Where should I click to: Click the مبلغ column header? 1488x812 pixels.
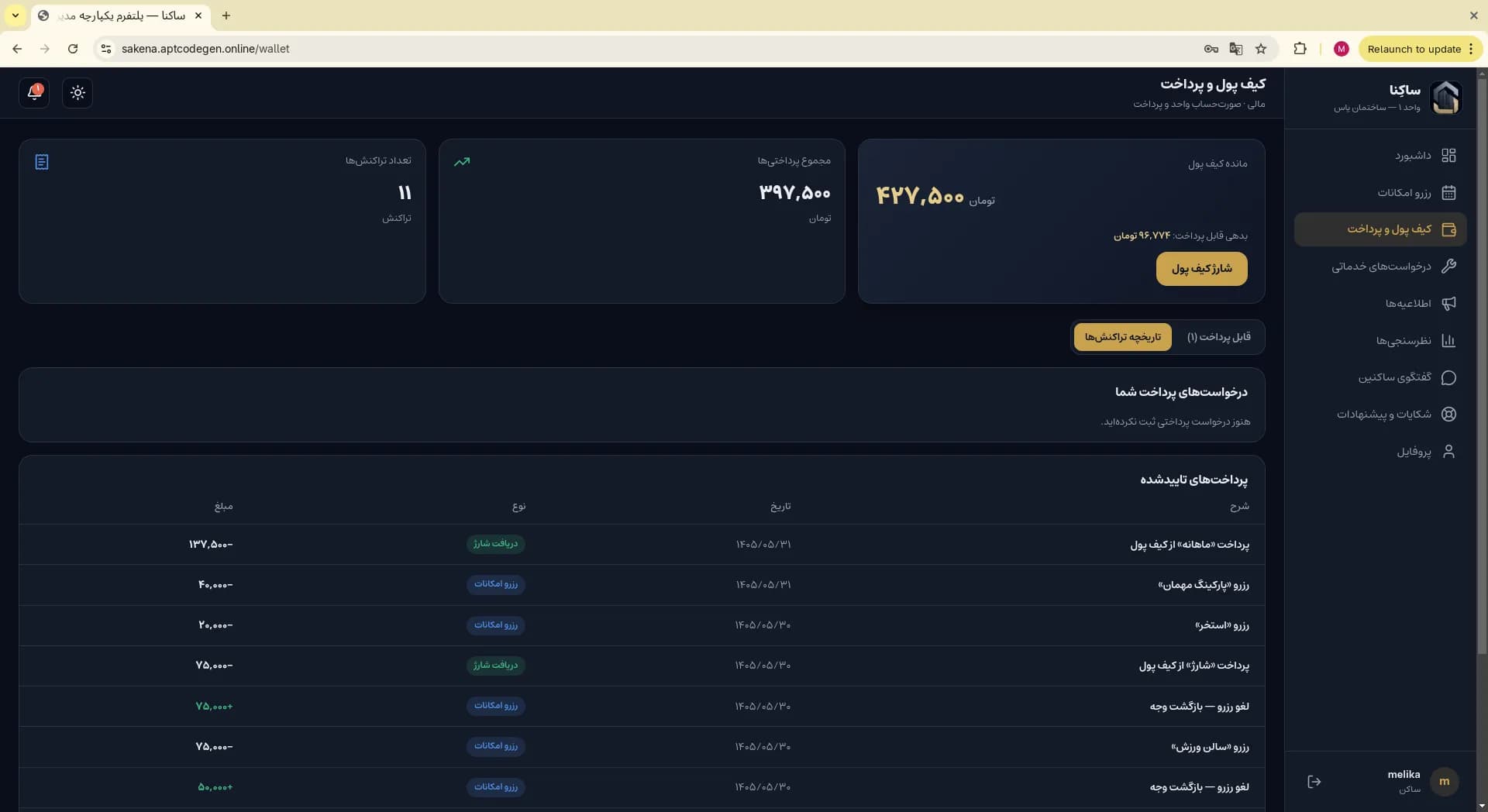pos(223,507)
